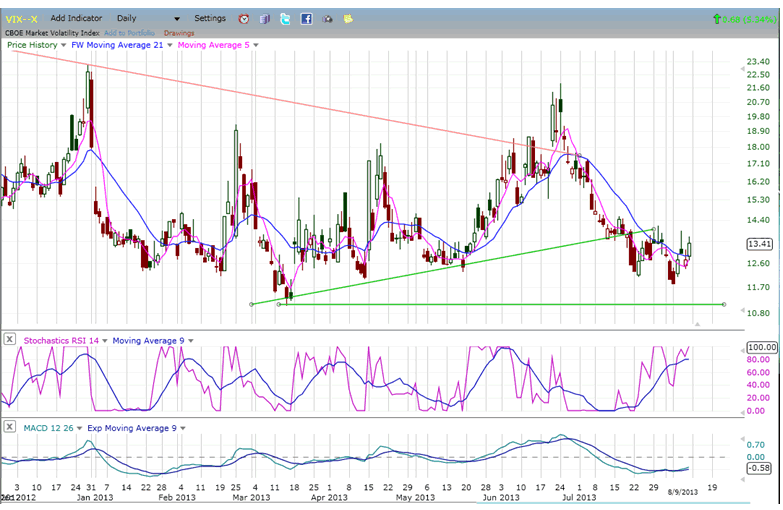Click the camera snapshot icon
This screenshot has height=510, width=783.
click(x=327, y=19)
